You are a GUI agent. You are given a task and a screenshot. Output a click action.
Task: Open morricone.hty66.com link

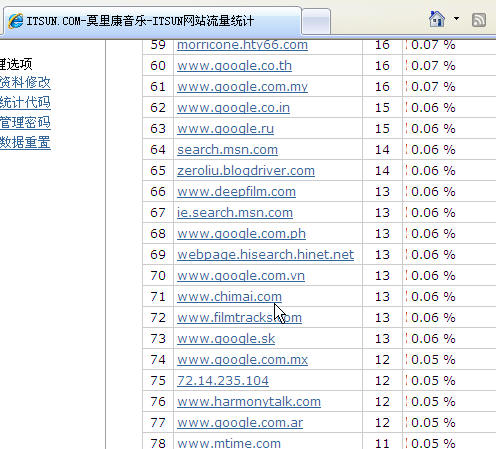(x=242, y=45)
